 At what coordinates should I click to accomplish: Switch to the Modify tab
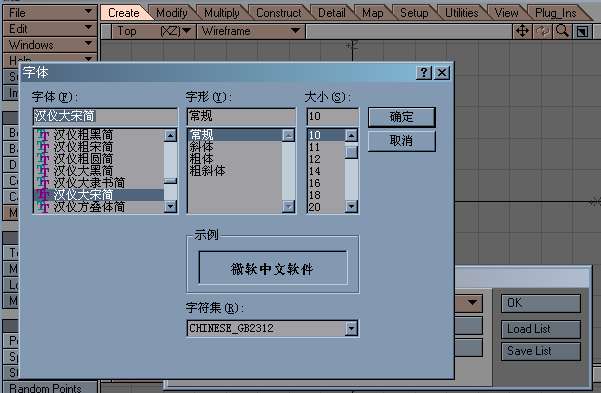pyautogui.click(x=172, y=13)
